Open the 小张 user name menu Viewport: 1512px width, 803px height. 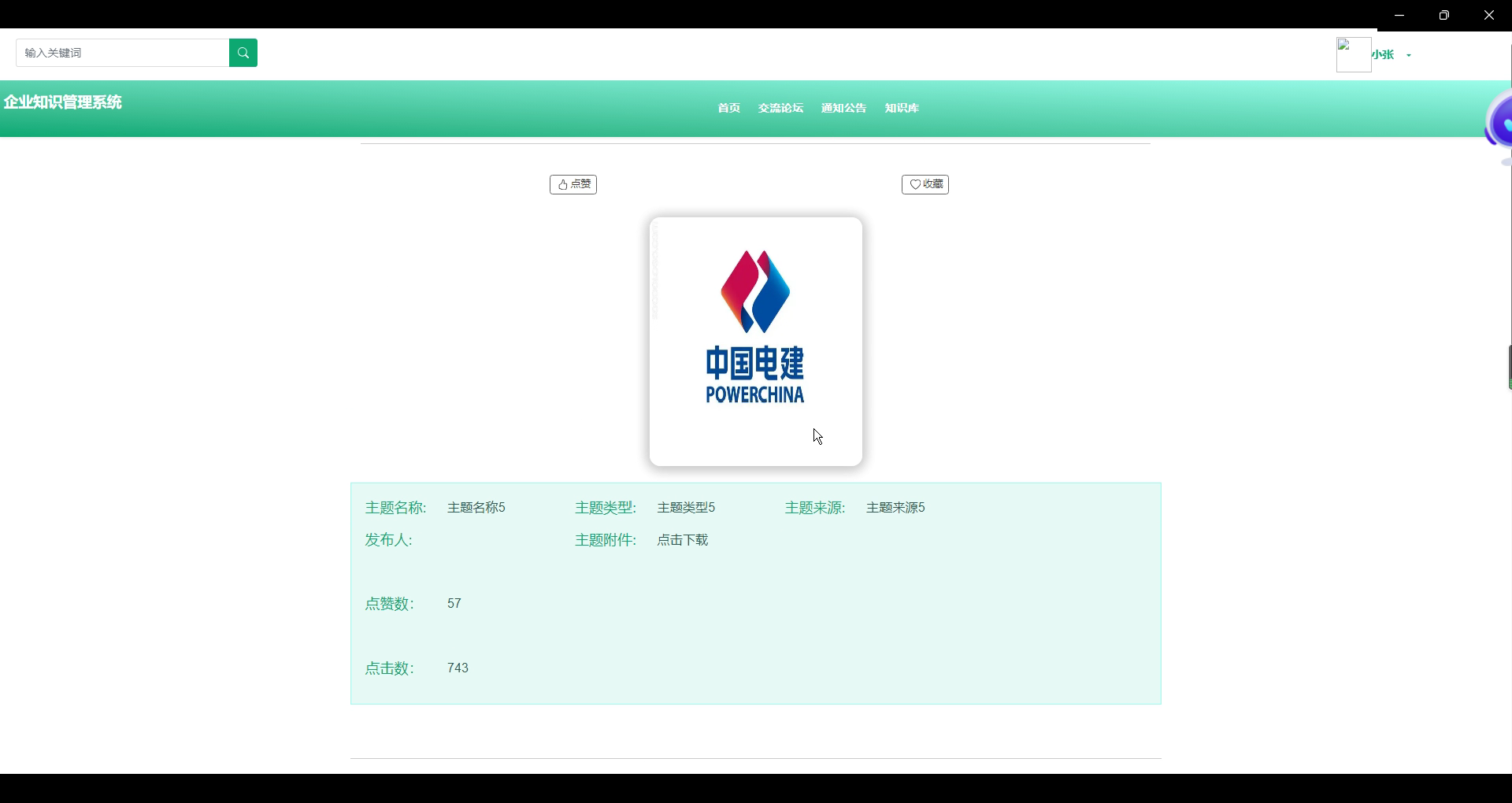point(1383,55)
